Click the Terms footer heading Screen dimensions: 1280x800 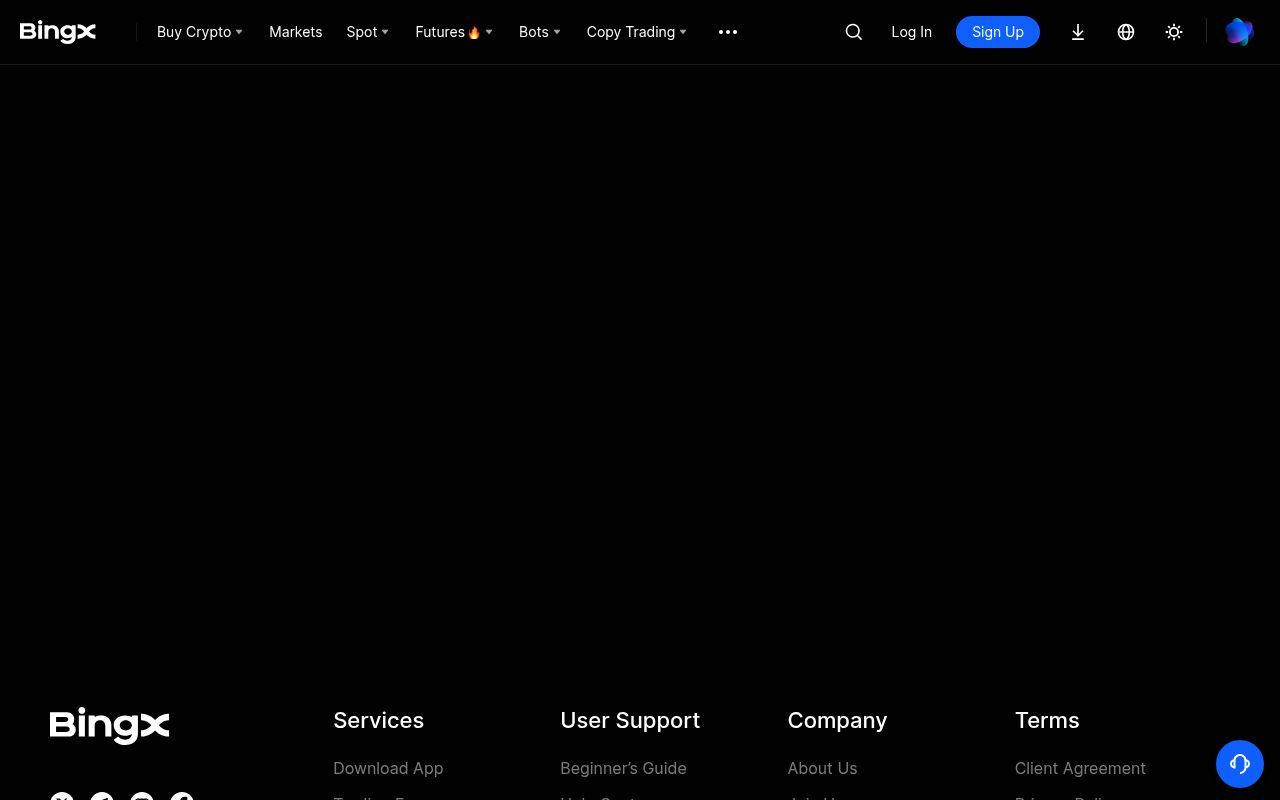pyautogui.click(x=1047, y=720)
